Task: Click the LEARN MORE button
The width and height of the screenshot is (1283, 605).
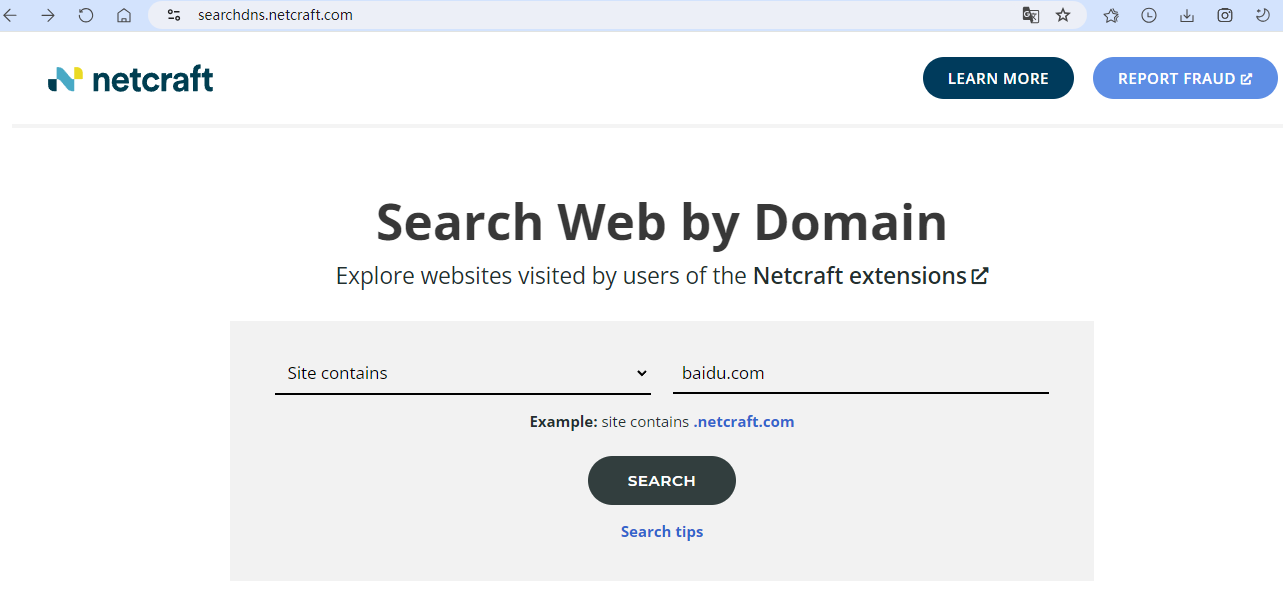Action: click(998, 78)
